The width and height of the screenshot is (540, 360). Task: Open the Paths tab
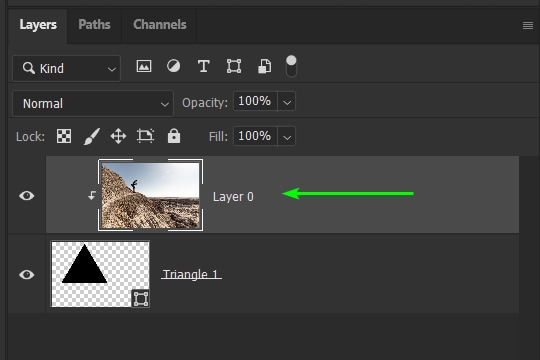94,25
